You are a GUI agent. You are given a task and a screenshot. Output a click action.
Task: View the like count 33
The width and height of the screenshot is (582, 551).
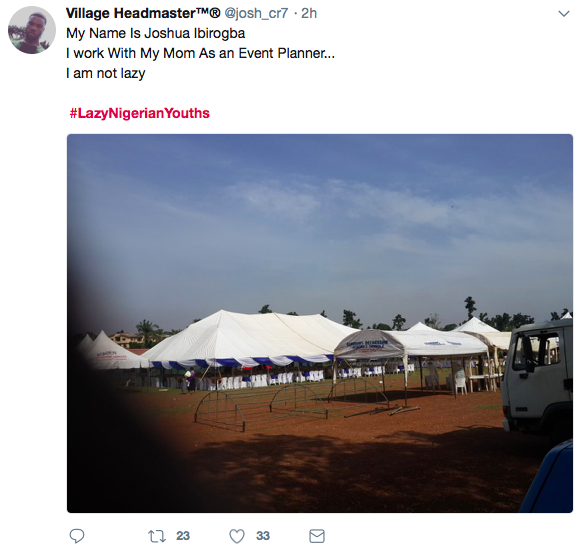tap(263, 536)
